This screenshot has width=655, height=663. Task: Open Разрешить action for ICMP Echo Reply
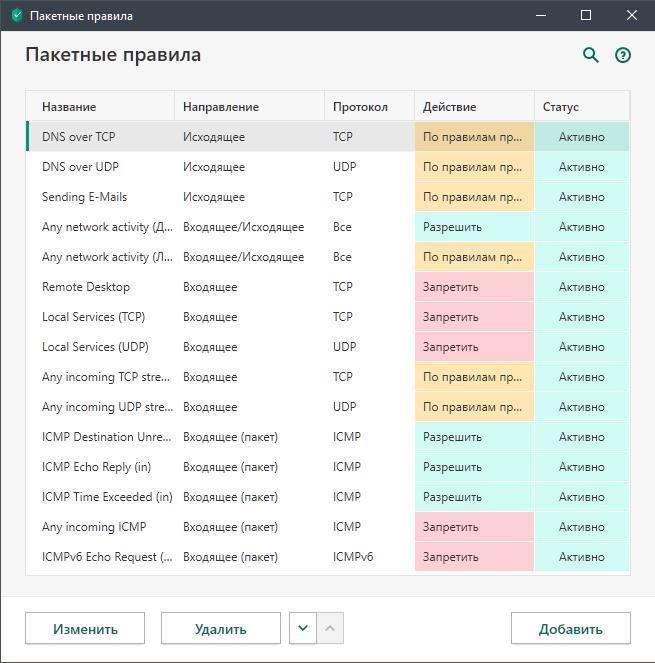click(474, 467)
